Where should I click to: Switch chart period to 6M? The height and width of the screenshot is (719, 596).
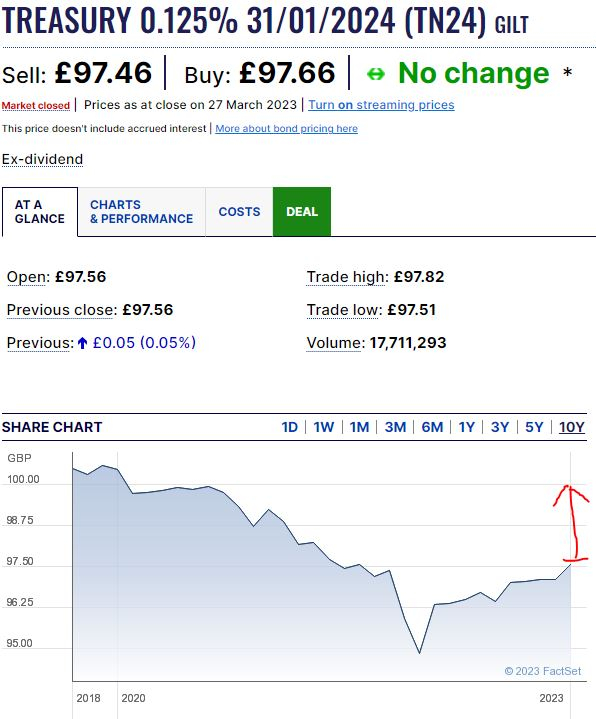point(432,427)
